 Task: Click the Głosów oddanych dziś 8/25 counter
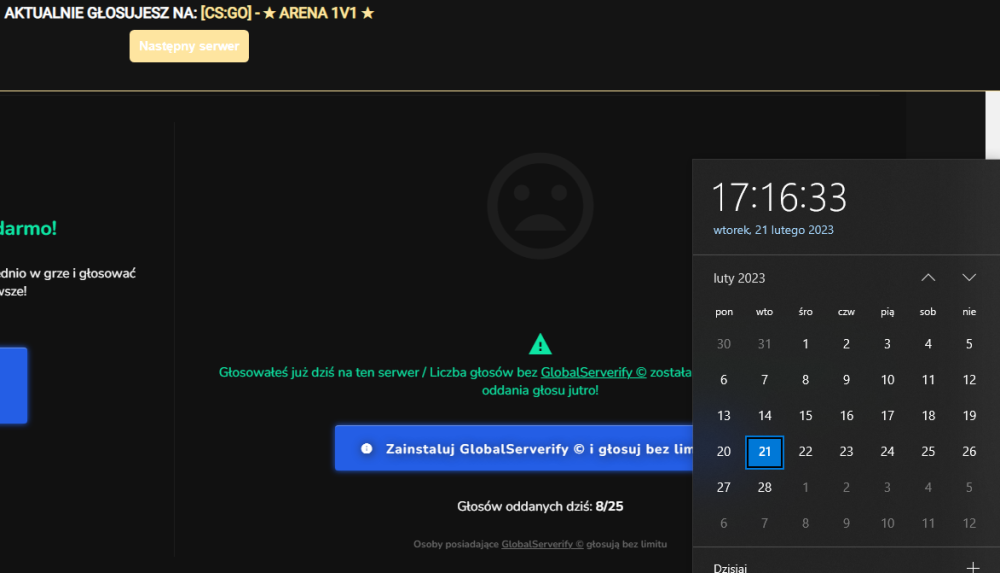pyautogui.click(x=540, y=507)
